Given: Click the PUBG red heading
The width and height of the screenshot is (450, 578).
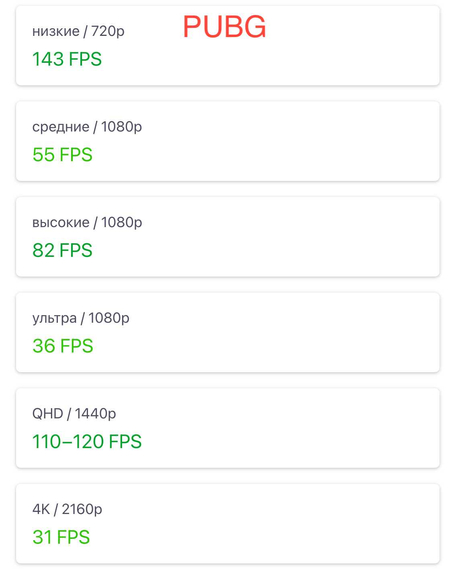Looking at the screenshot, I should pos(224,27).
